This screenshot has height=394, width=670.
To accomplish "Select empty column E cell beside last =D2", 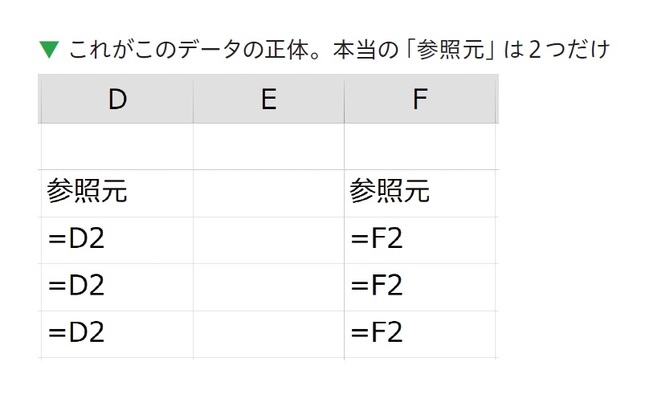I will click(269, 335).
